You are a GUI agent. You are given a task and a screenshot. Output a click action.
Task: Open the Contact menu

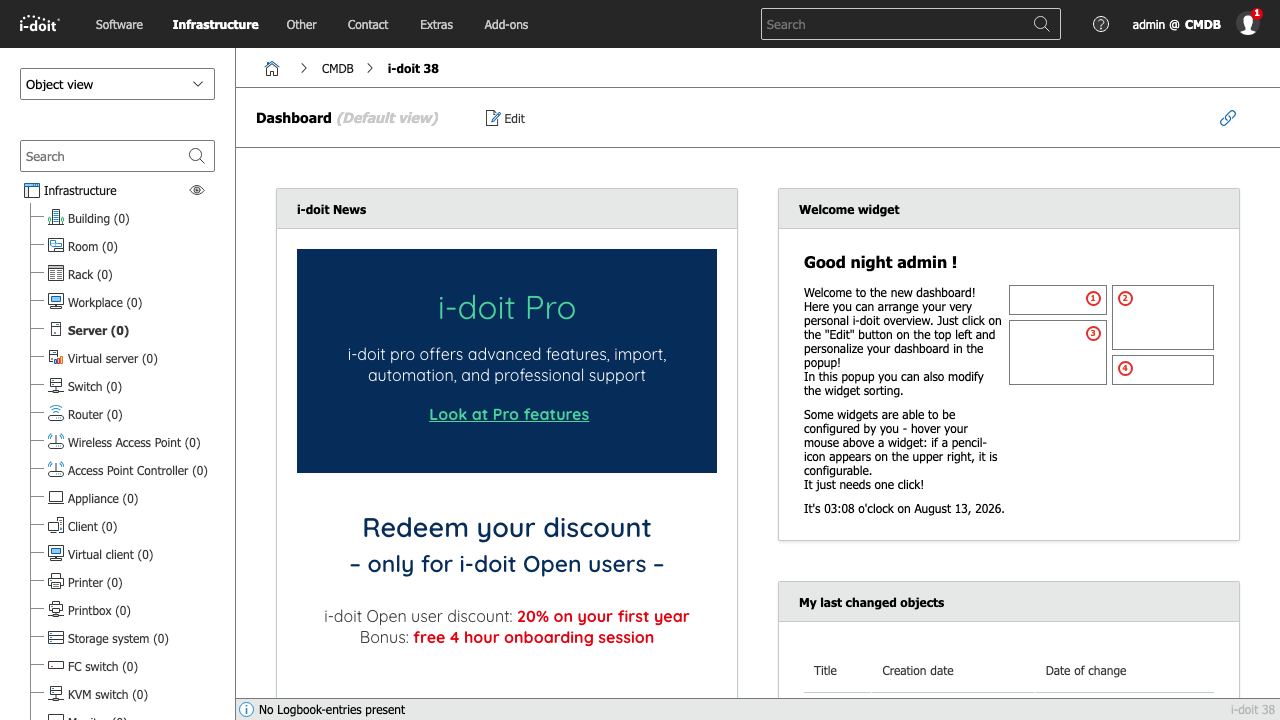coord(368,24)
